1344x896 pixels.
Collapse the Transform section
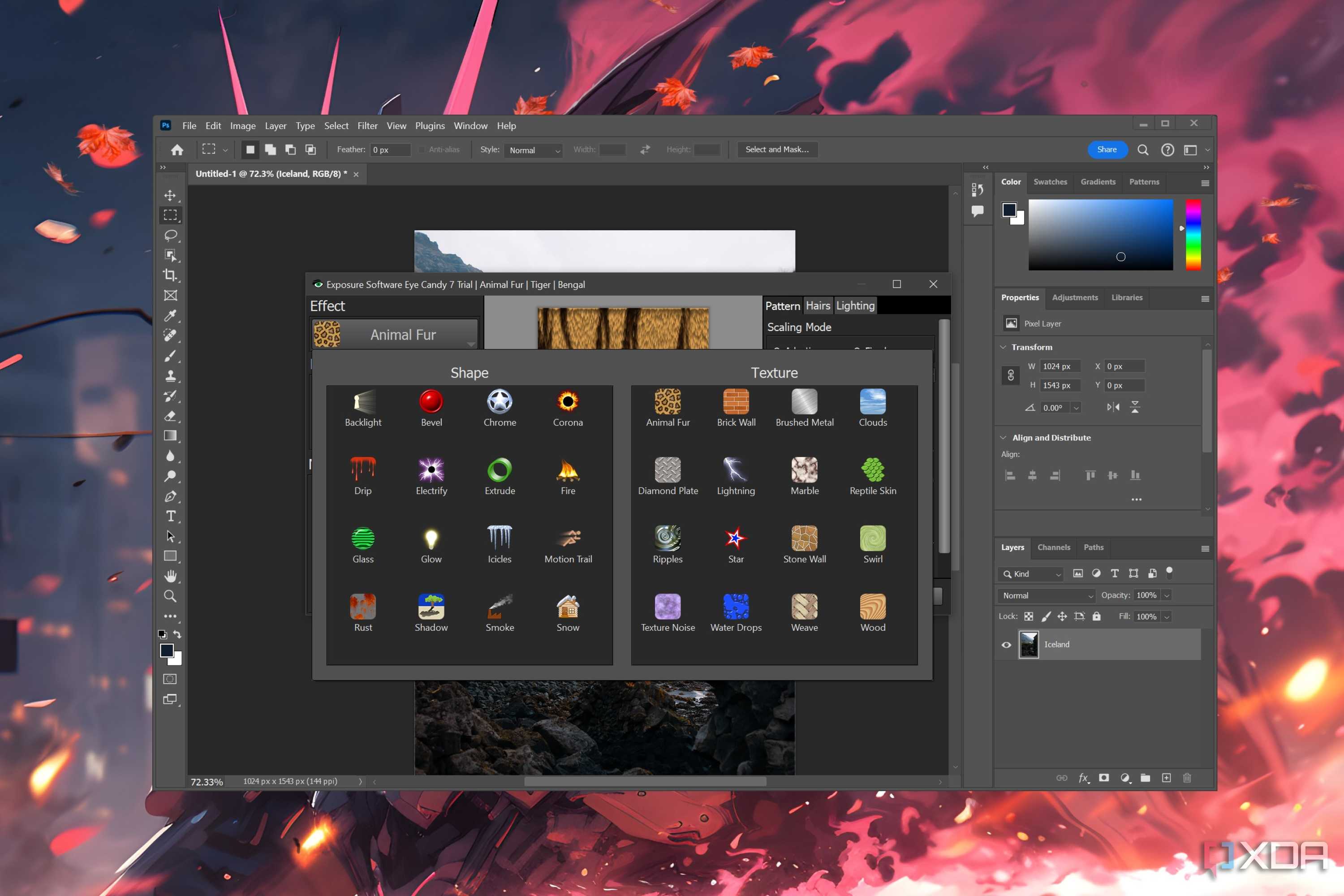click(x=1003, y=348)
